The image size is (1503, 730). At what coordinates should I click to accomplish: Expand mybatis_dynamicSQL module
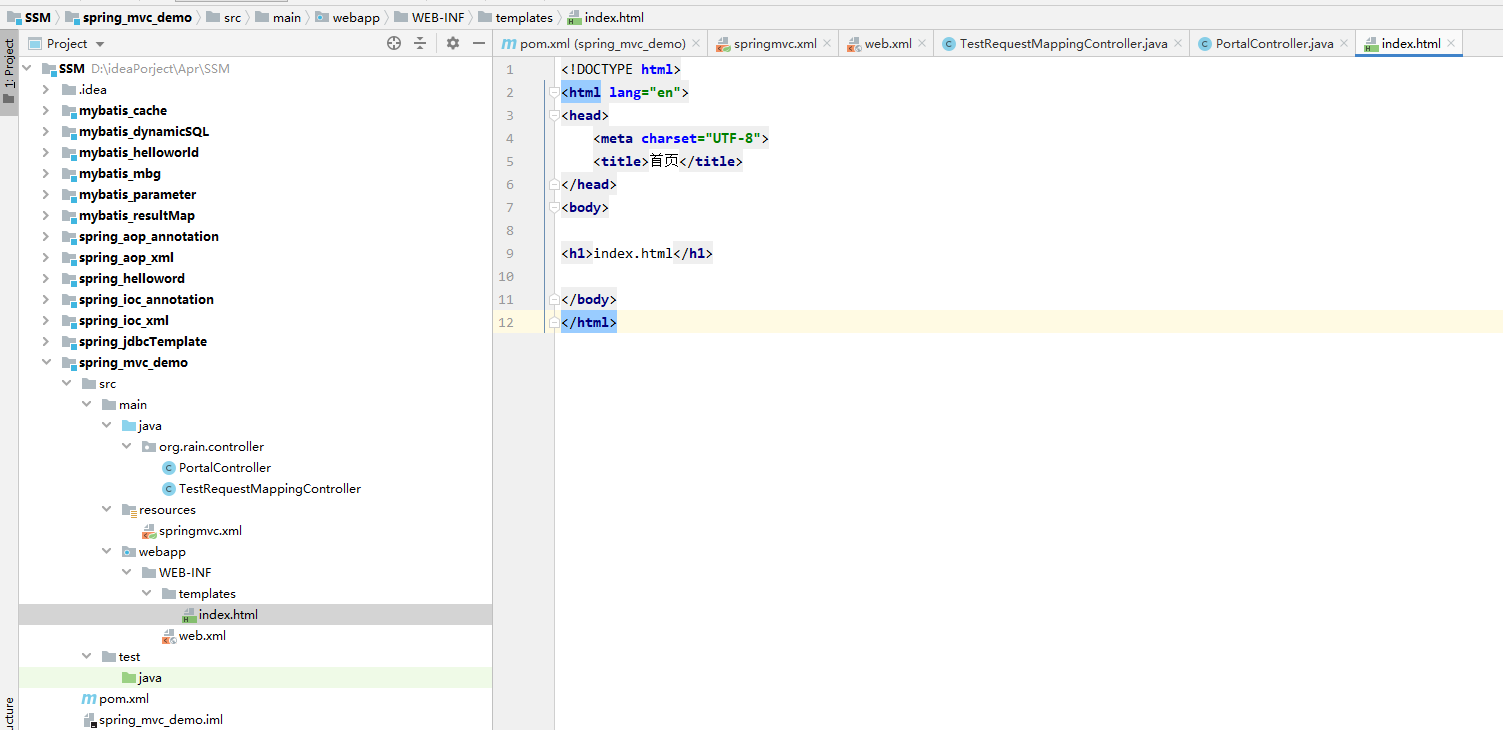point(46,132)
